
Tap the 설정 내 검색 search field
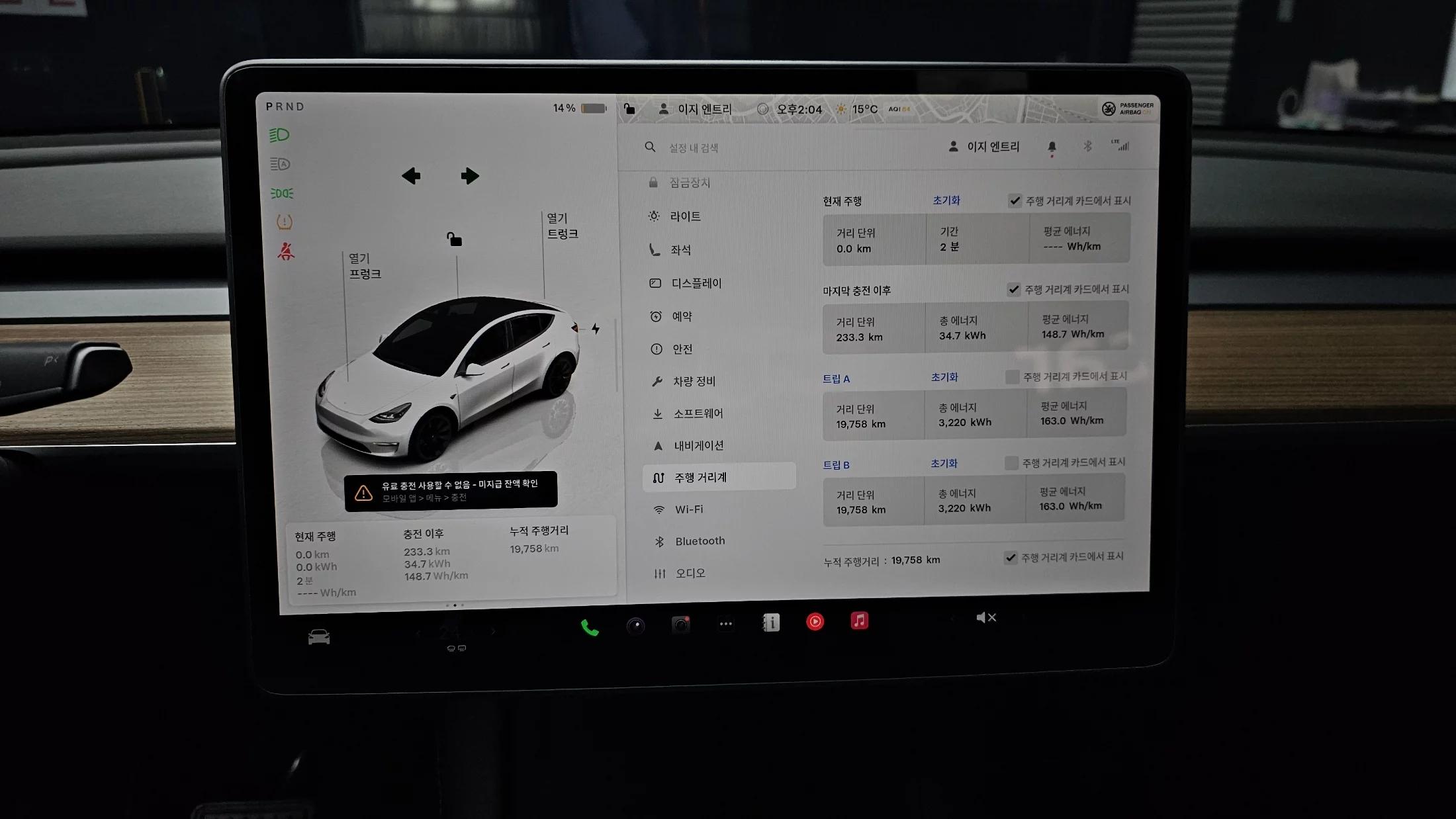click(x=693, y=148)
